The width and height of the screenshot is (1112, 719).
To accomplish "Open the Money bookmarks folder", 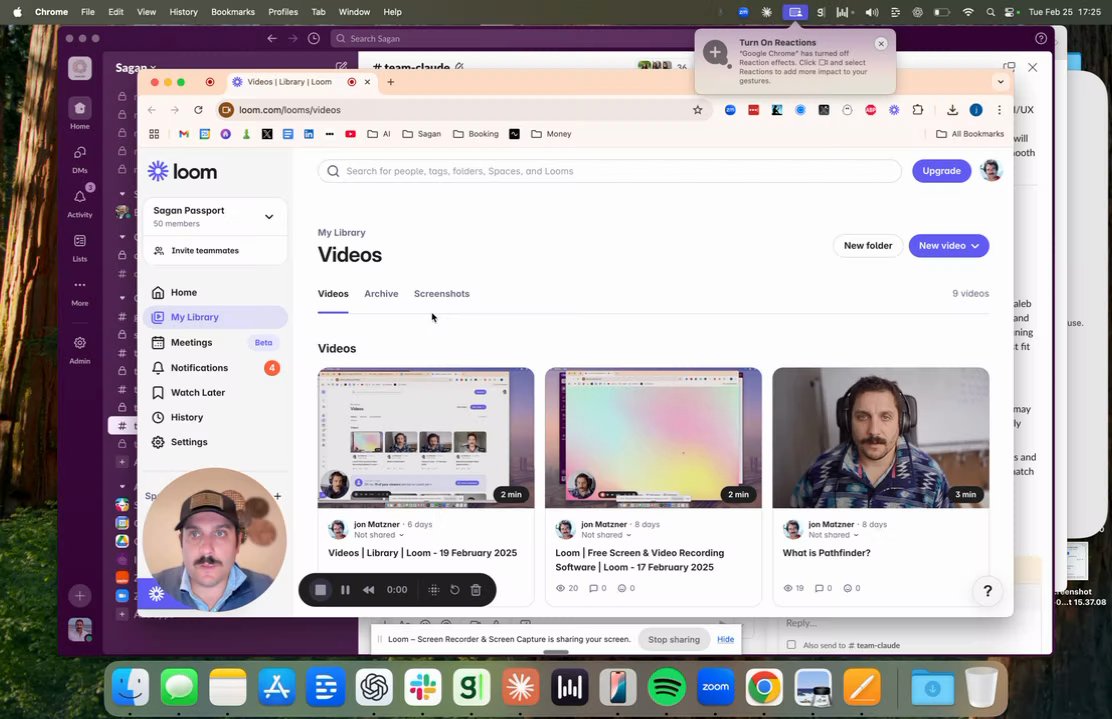I will pos(551,134).
